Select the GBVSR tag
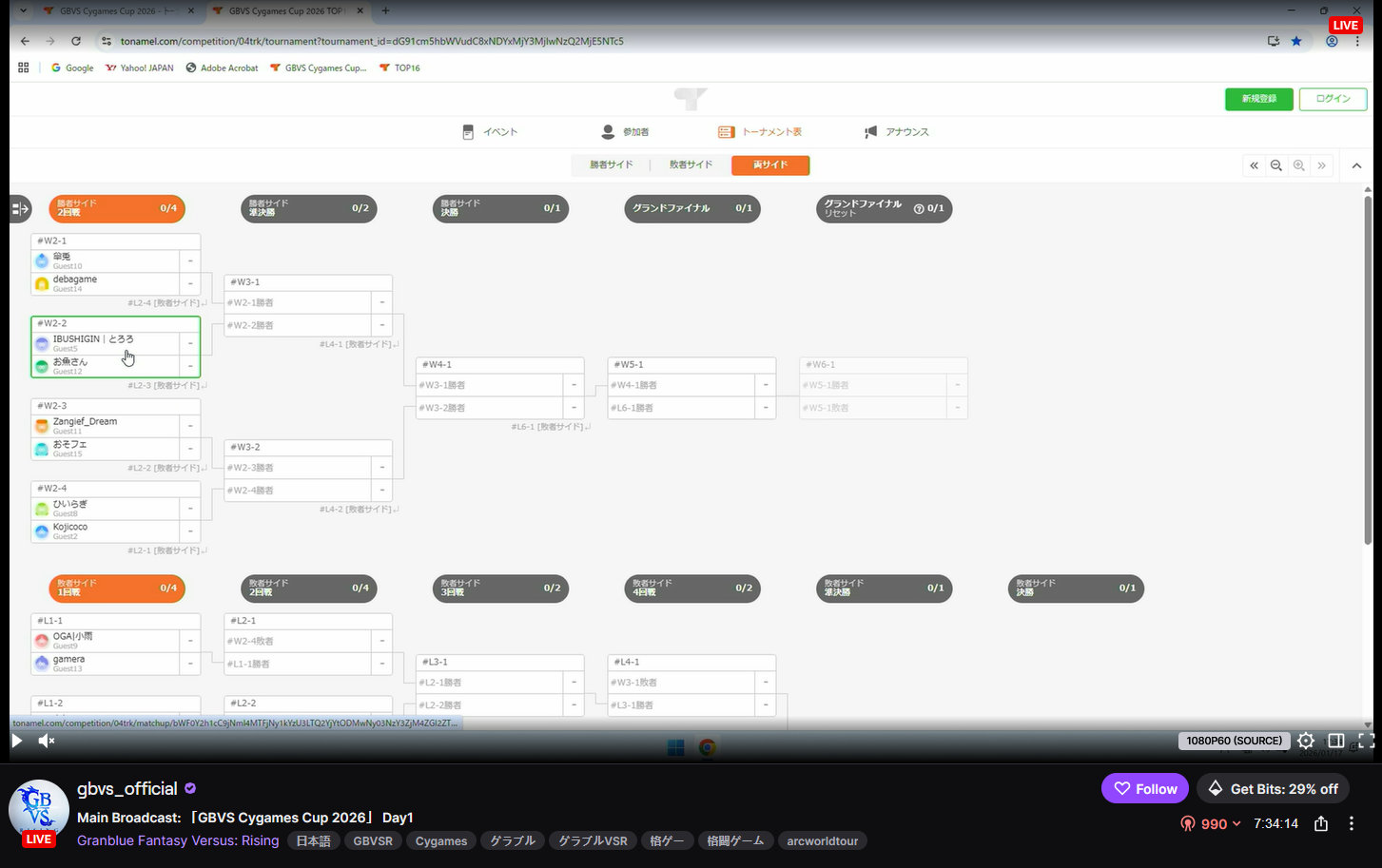 click(x=373, y=840)
